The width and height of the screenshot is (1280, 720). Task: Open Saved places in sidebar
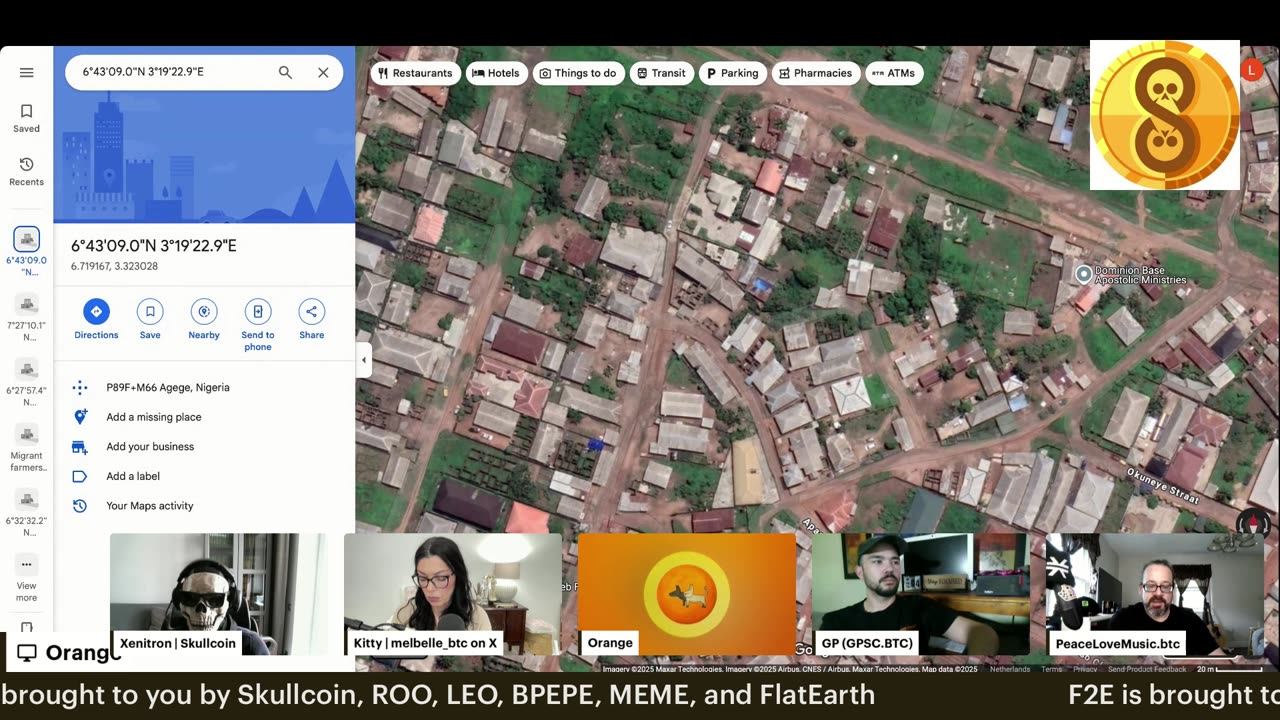click(27, 118)
